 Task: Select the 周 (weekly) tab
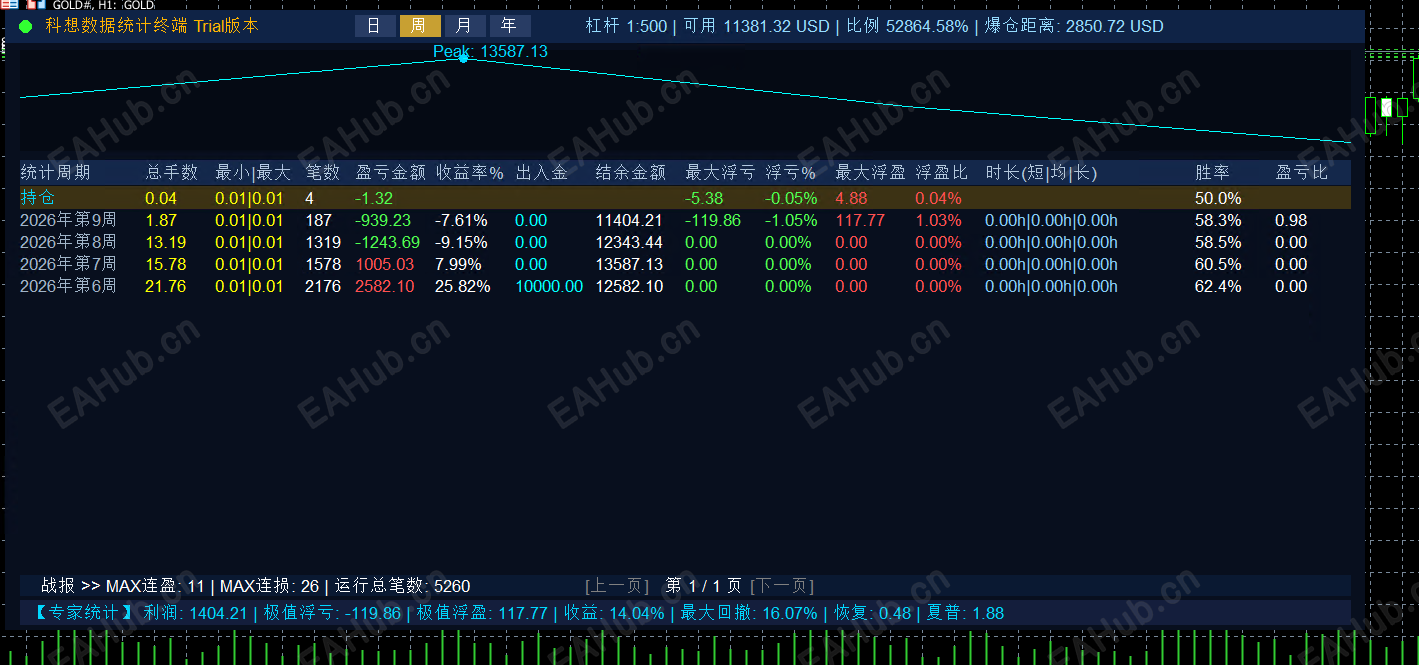[420, 26]
